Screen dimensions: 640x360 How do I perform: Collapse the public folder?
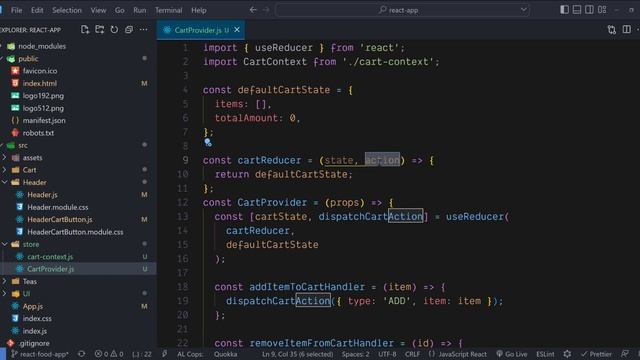28,59
